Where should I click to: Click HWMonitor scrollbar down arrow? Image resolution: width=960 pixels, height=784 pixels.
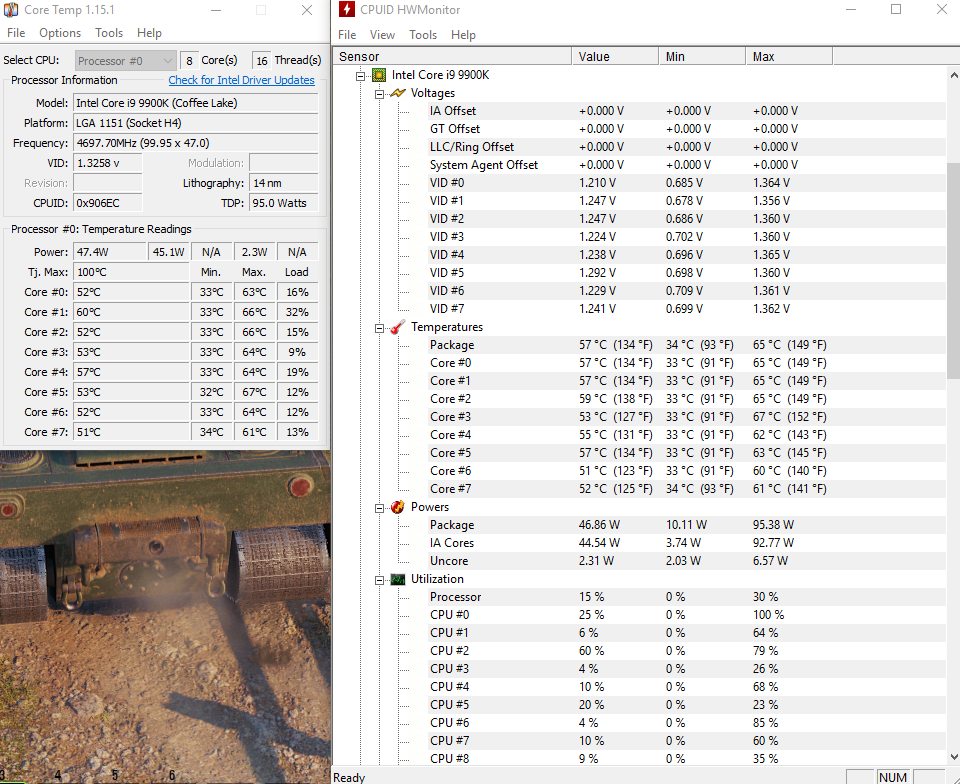953,757
